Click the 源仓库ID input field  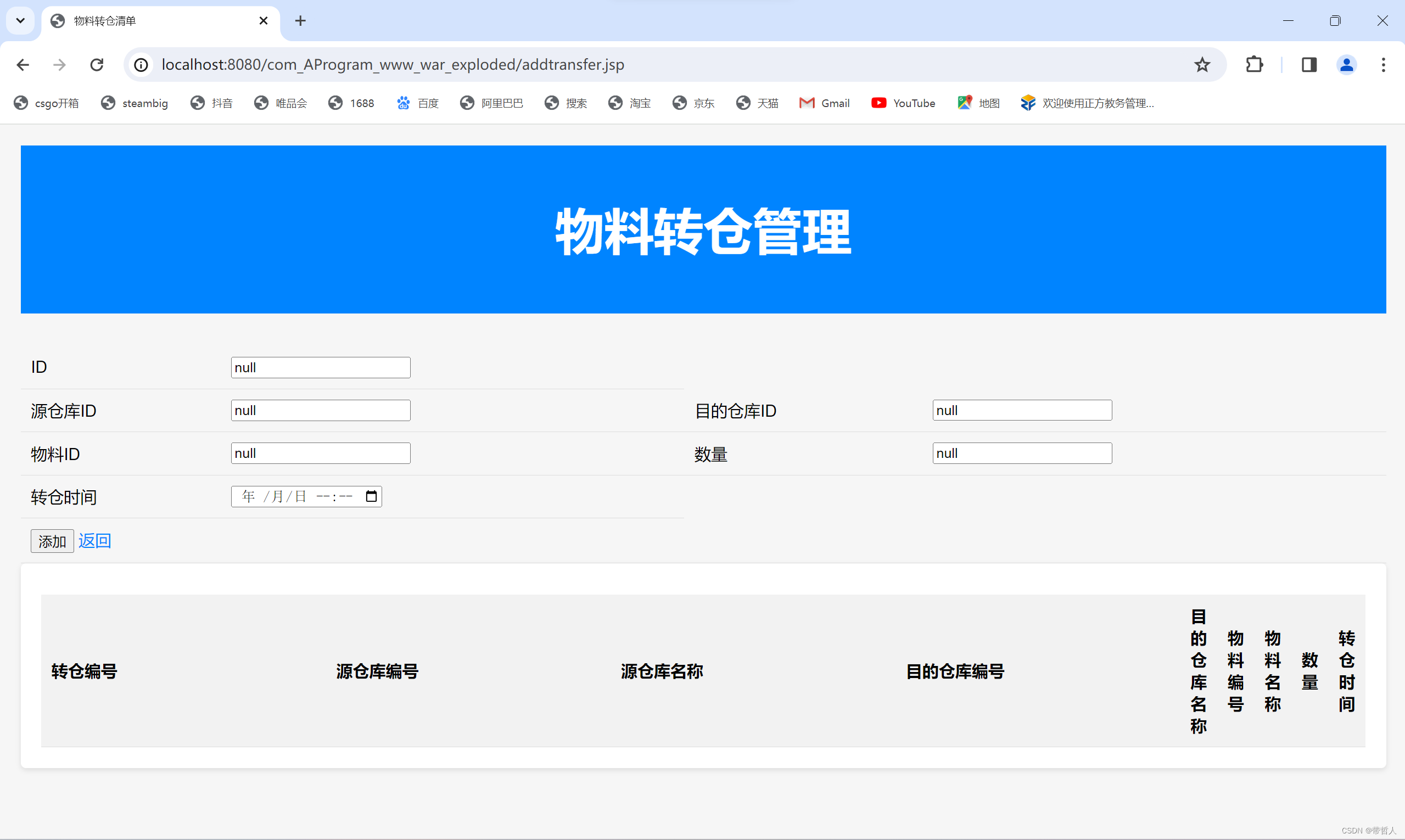point(321,410)
